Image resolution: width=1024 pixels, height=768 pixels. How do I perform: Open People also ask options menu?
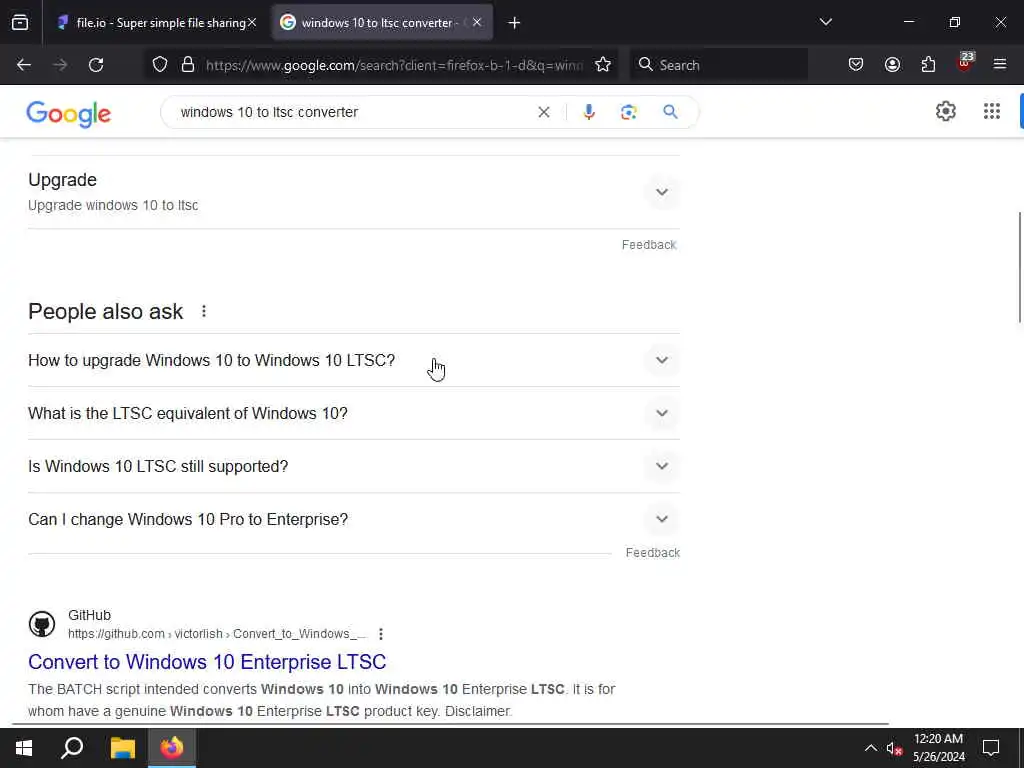point(204,312)
